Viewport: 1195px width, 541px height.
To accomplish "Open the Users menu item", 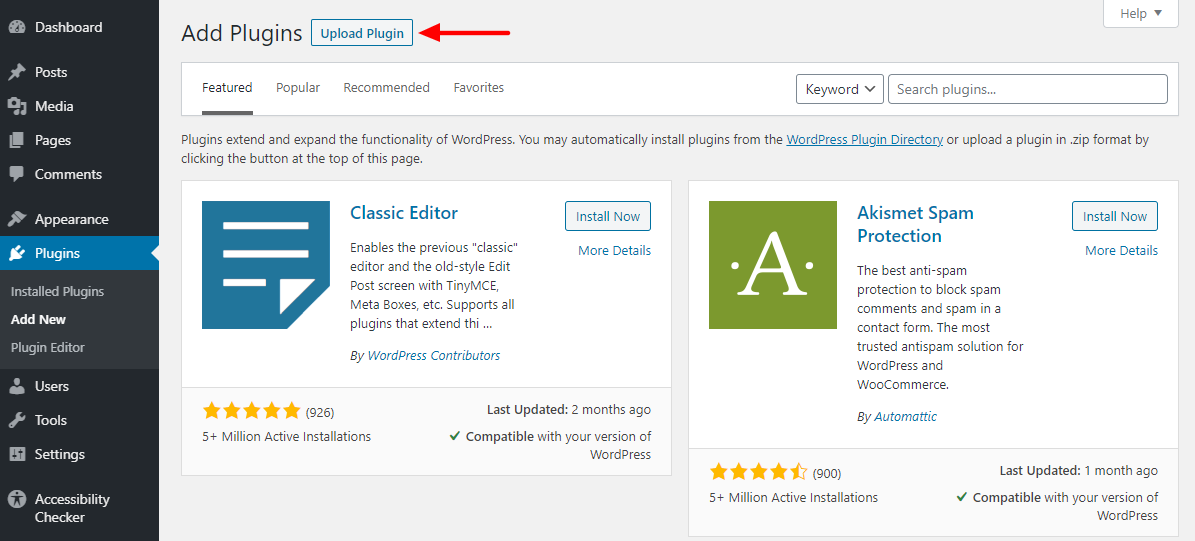I will tap(52, 386).
